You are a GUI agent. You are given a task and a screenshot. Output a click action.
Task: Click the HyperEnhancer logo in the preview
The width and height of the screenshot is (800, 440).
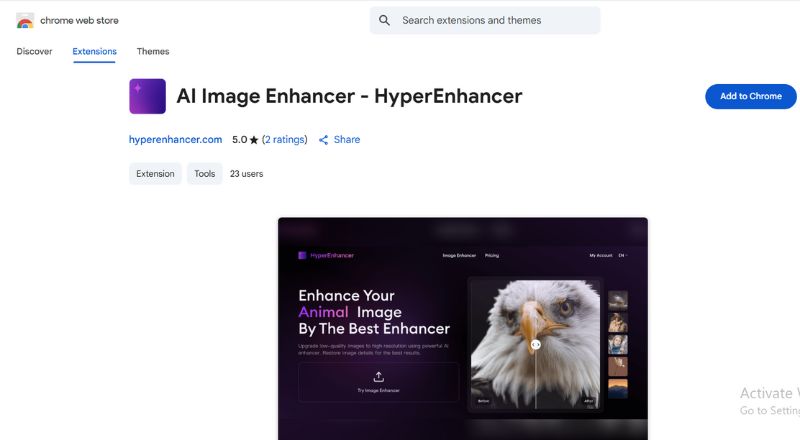pyautogui.click(x=326, y=255)
